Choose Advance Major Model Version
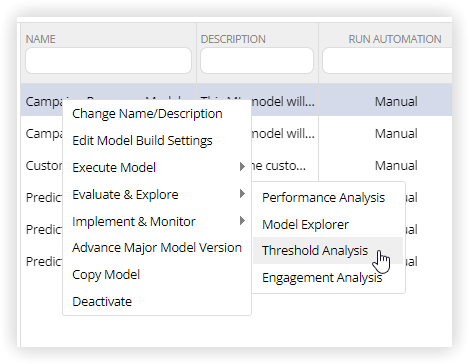 [x=157, y=248]
